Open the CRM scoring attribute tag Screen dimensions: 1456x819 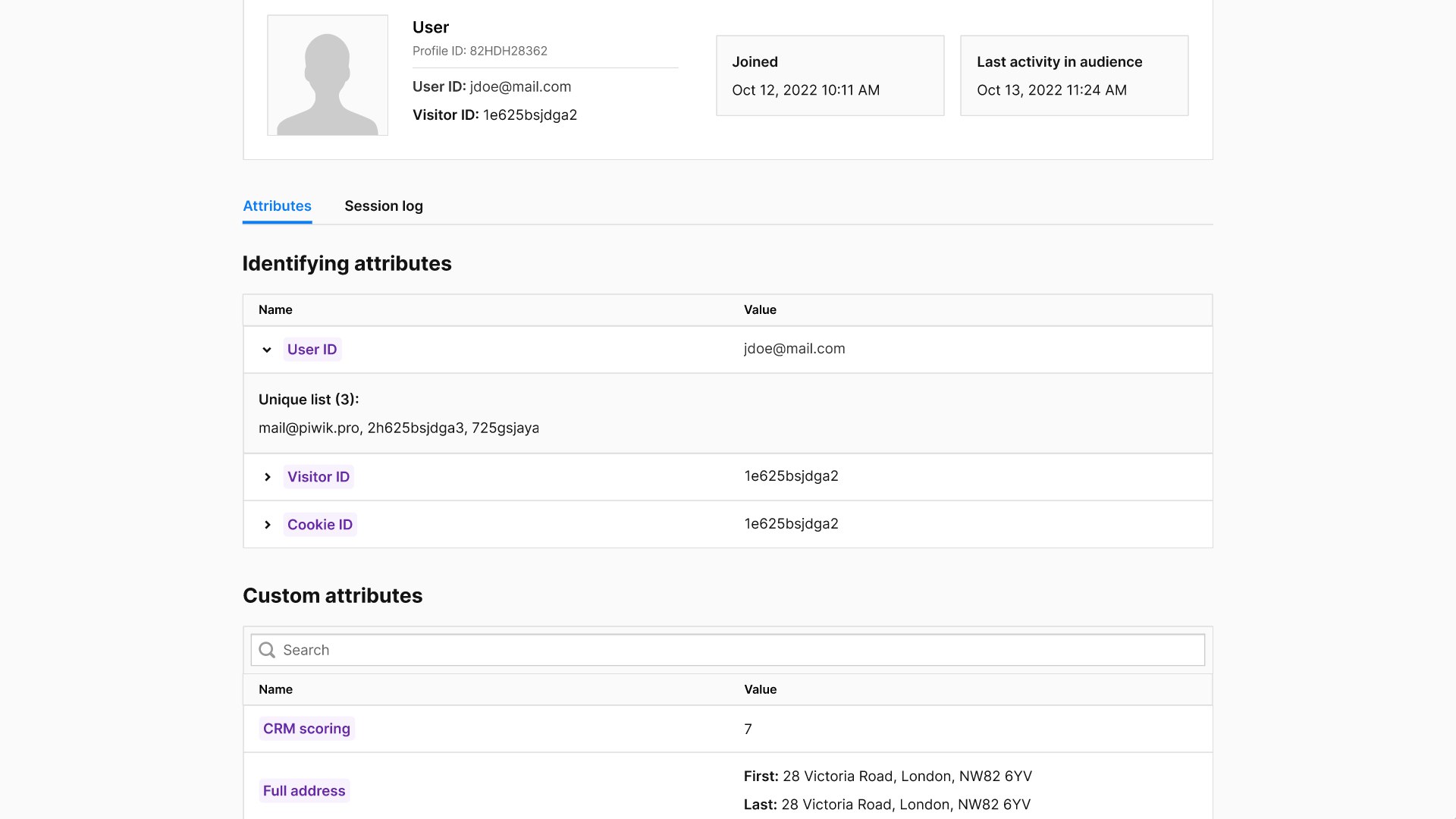[x=306, y=729]
